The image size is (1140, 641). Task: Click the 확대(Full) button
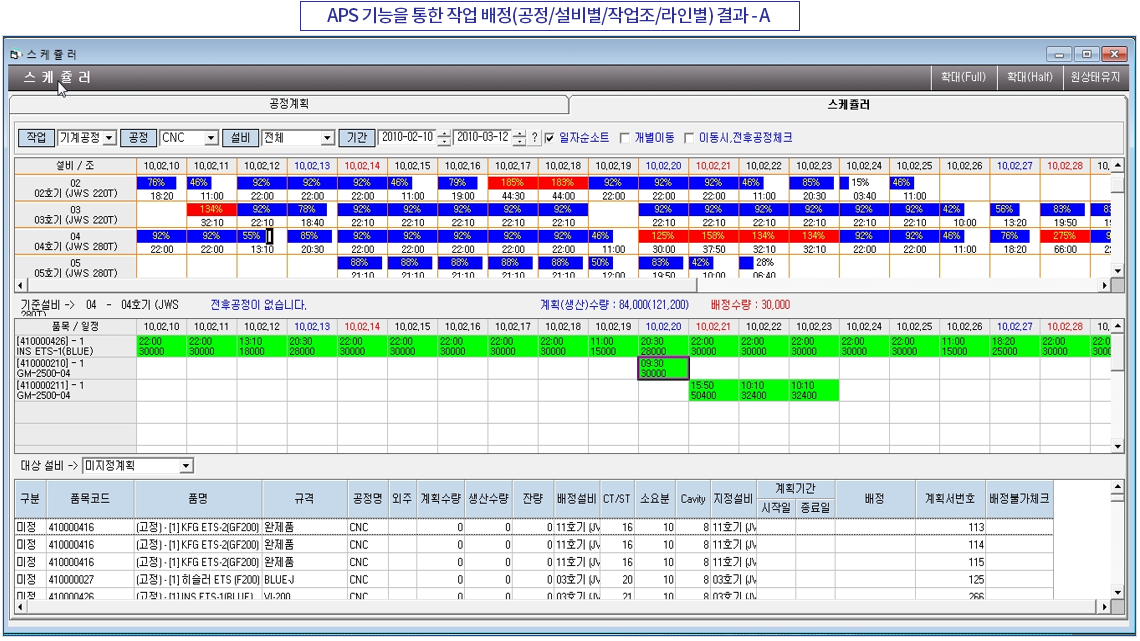click(963, 77)
